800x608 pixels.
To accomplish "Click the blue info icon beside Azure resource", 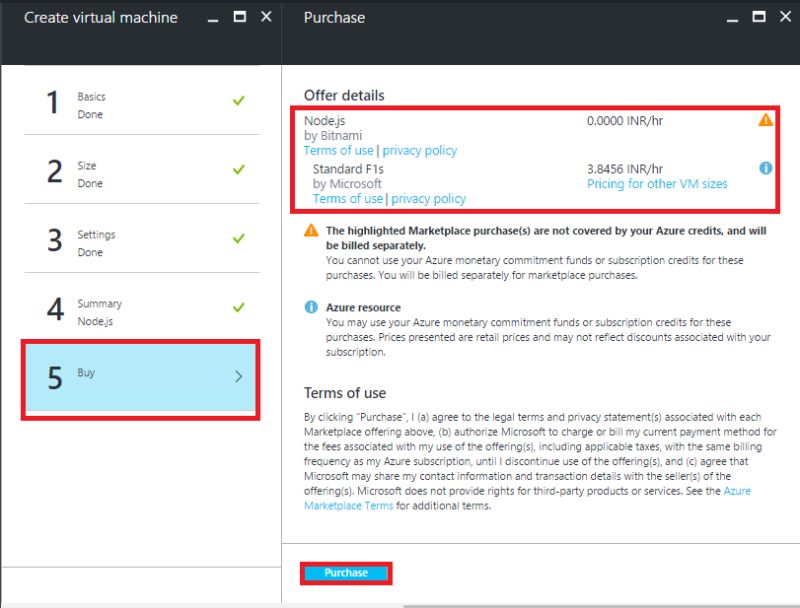I will [311, 307].
